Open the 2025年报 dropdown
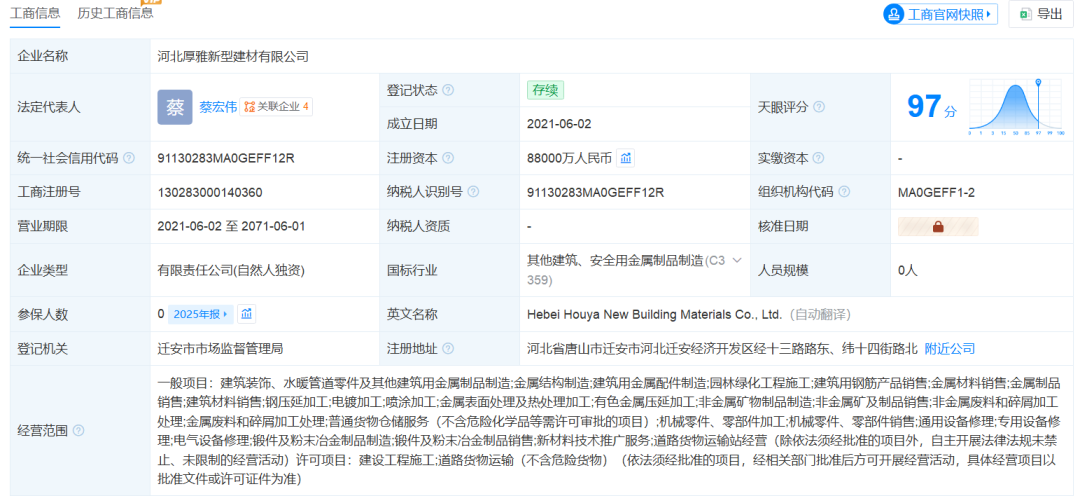 pos(200,314)
